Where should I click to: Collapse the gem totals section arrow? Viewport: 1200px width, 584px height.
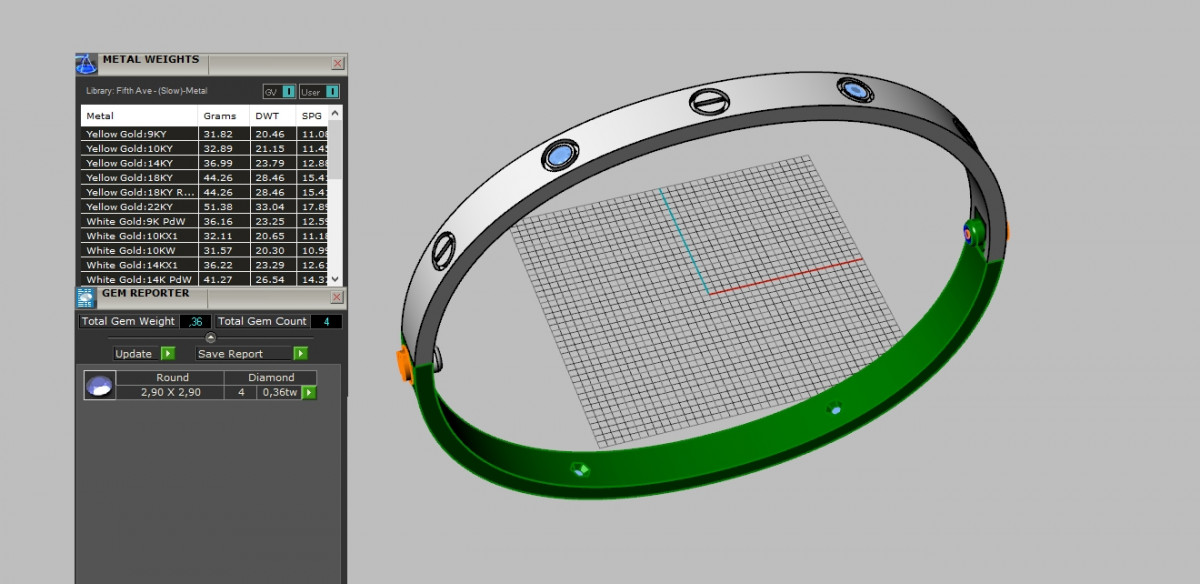point(210,338)
